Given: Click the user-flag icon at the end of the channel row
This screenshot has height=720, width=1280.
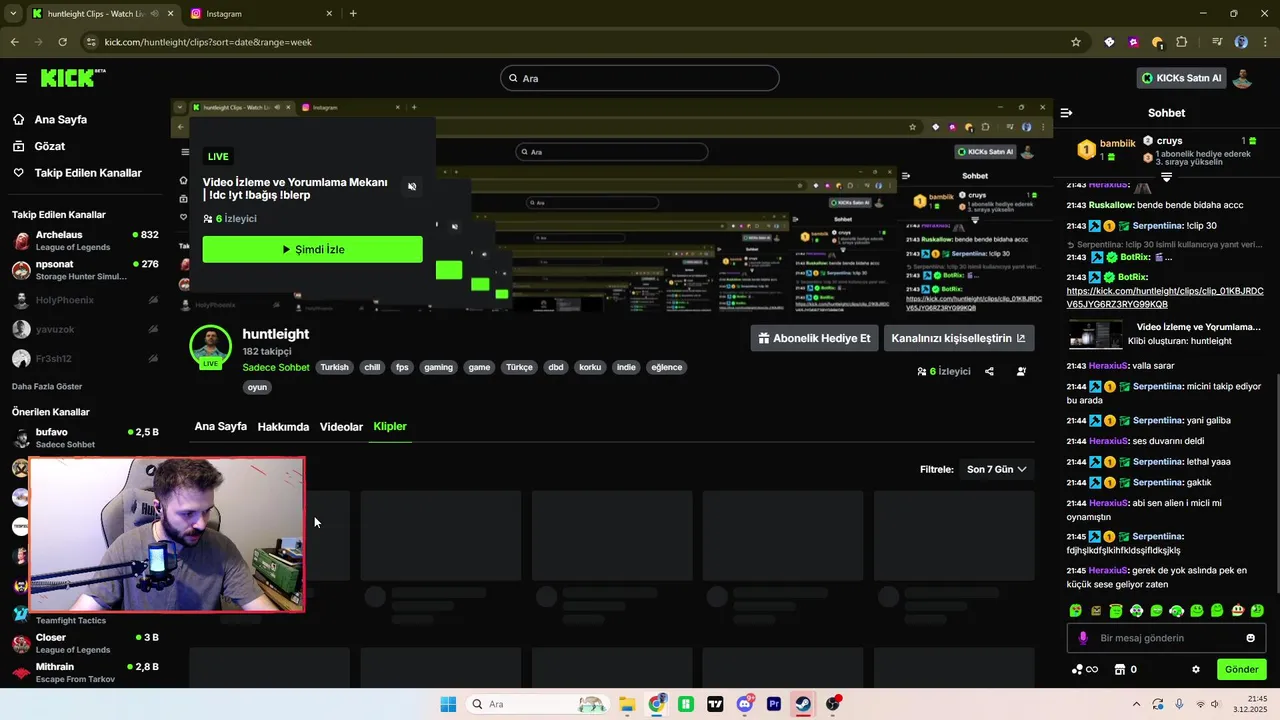Looking at the screenshot, I should (1021, 371).
